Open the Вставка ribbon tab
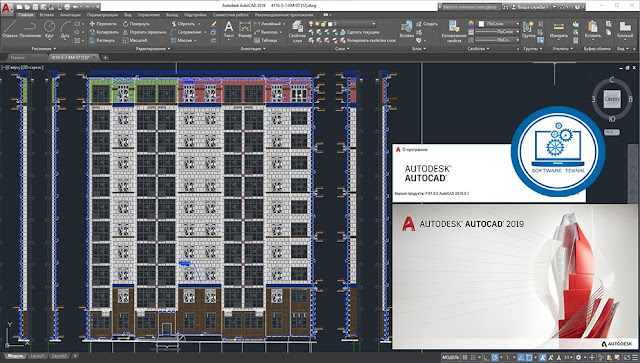The height and width of the screenshot is (363, 640). pyautogui.click(x=47, y=15)
